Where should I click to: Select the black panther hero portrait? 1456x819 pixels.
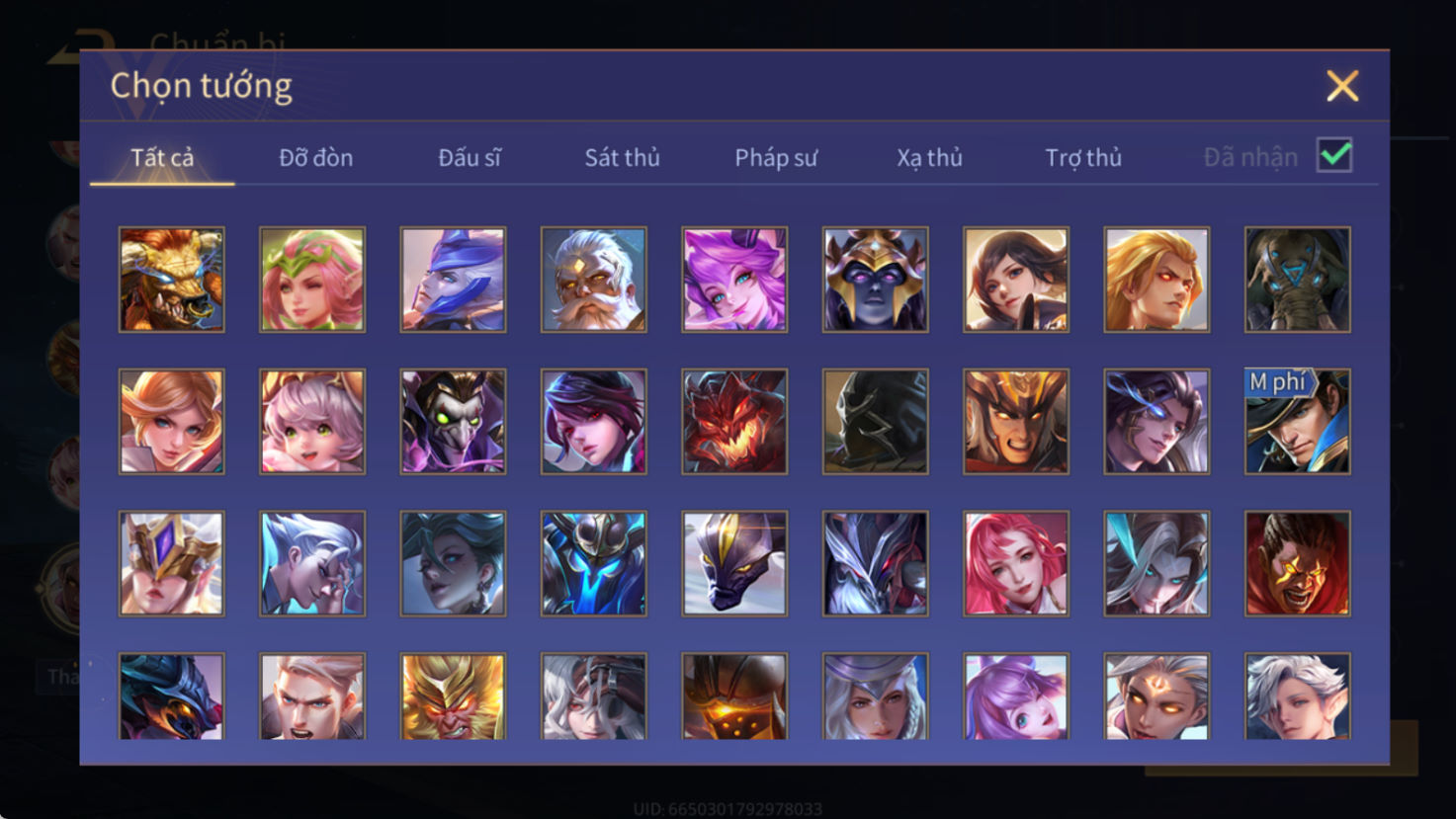pos(734,564)
